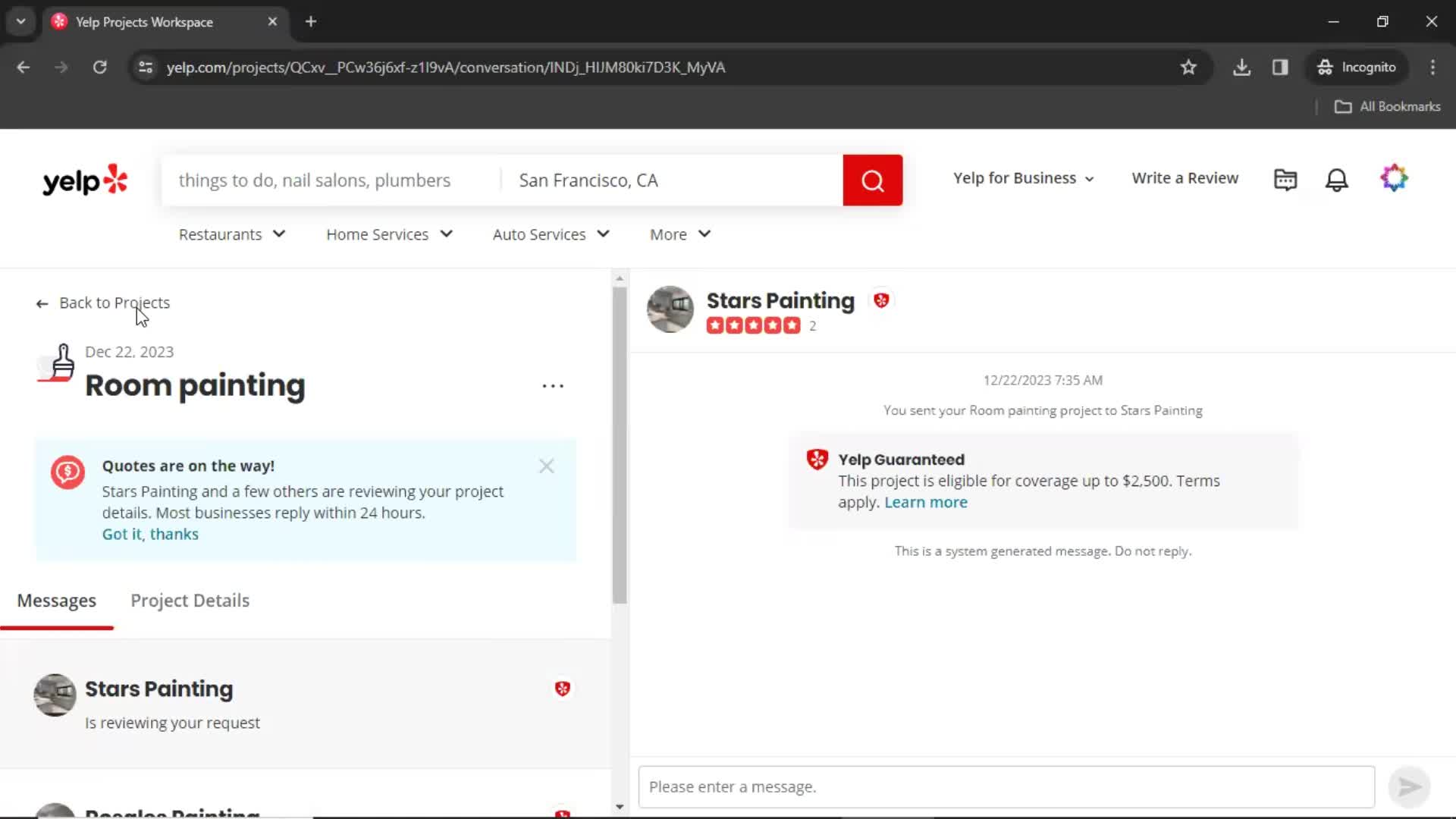Viewport: 1456px width, 819px height.
Task: Click the search magnifying glass icon
Action: [873, 180]
